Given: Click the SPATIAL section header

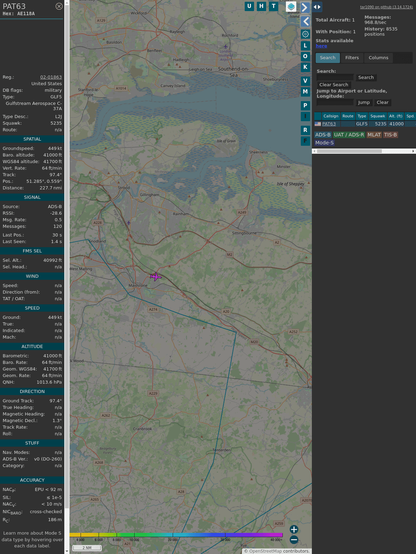Looking at the screenshot, I should coord(32,139).
